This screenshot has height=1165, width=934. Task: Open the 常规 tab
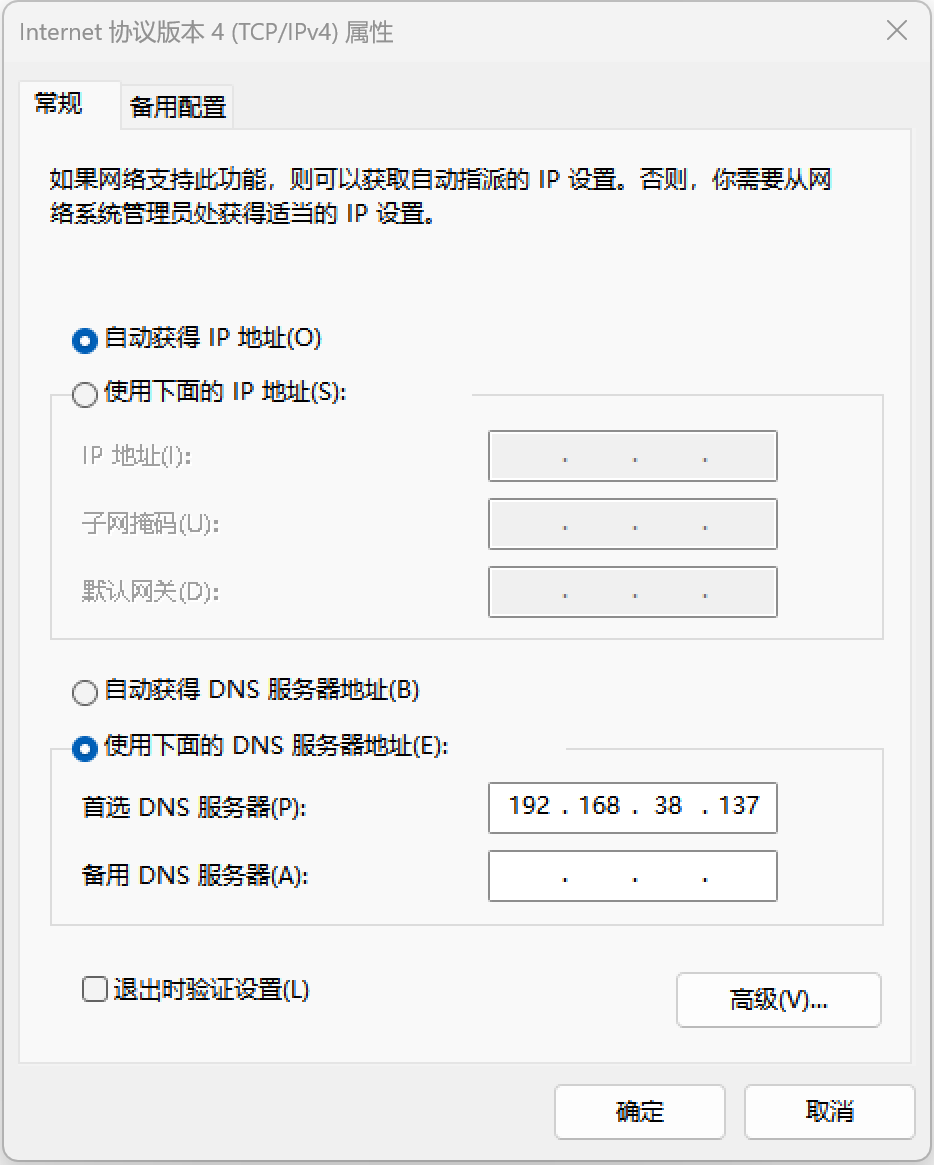[59, 103]
